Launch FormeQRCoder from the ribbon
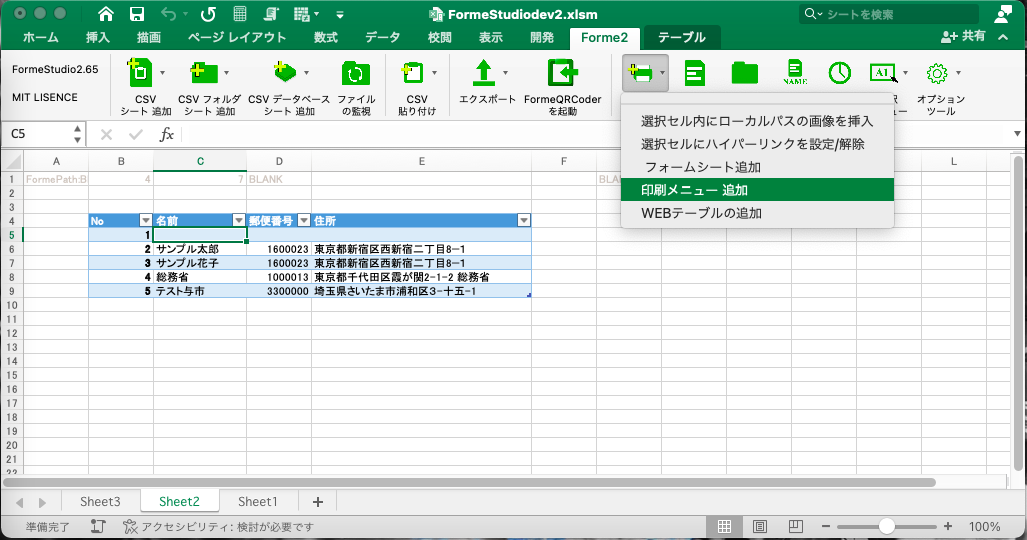1027x540 pixels. (563, 74)
